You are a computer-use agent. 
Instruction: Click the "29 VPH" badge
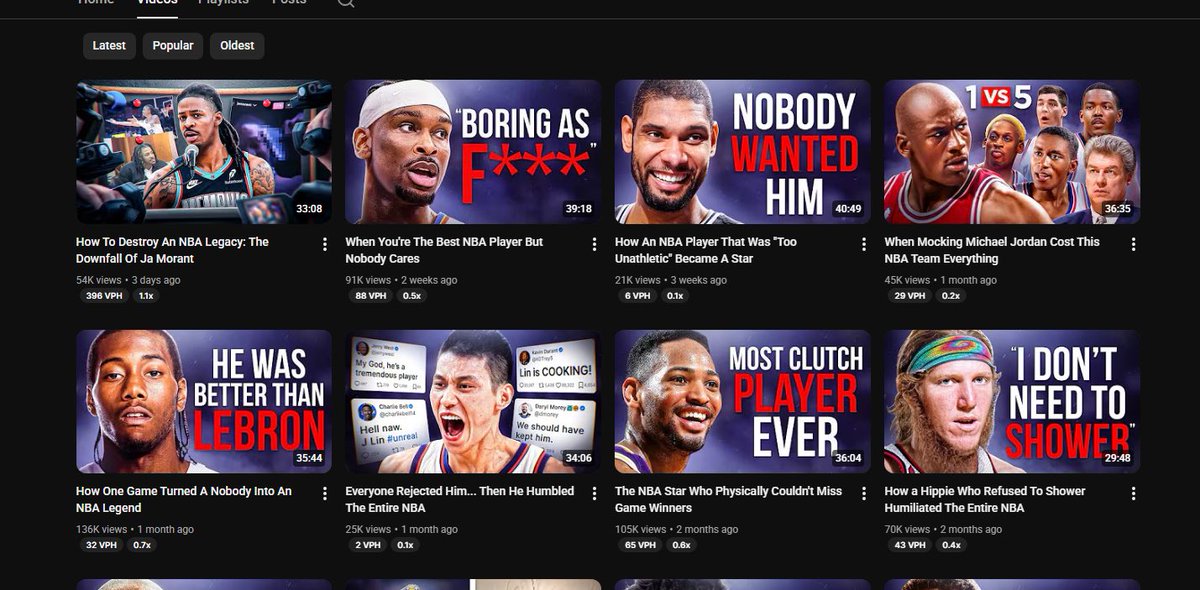(910, 296)
